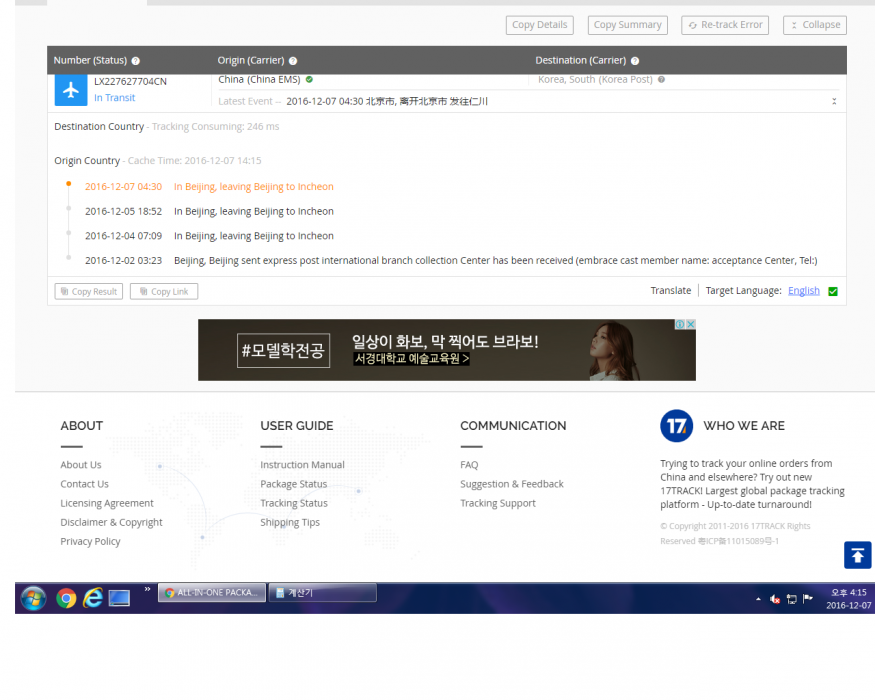Click help icon beside Number (Status) header

136,61
